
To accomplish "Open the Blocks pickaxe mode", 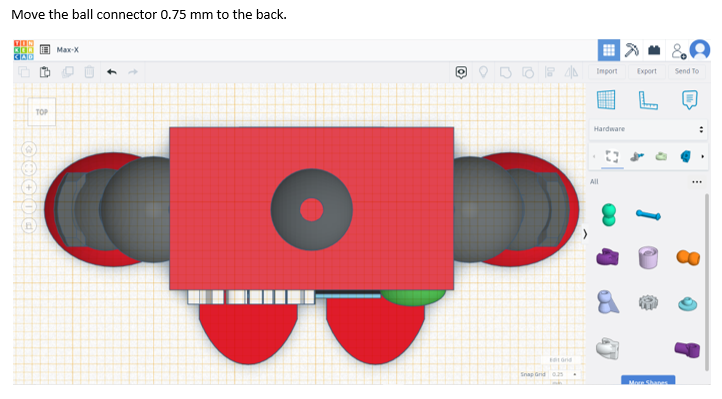I will tap(632, 50).
